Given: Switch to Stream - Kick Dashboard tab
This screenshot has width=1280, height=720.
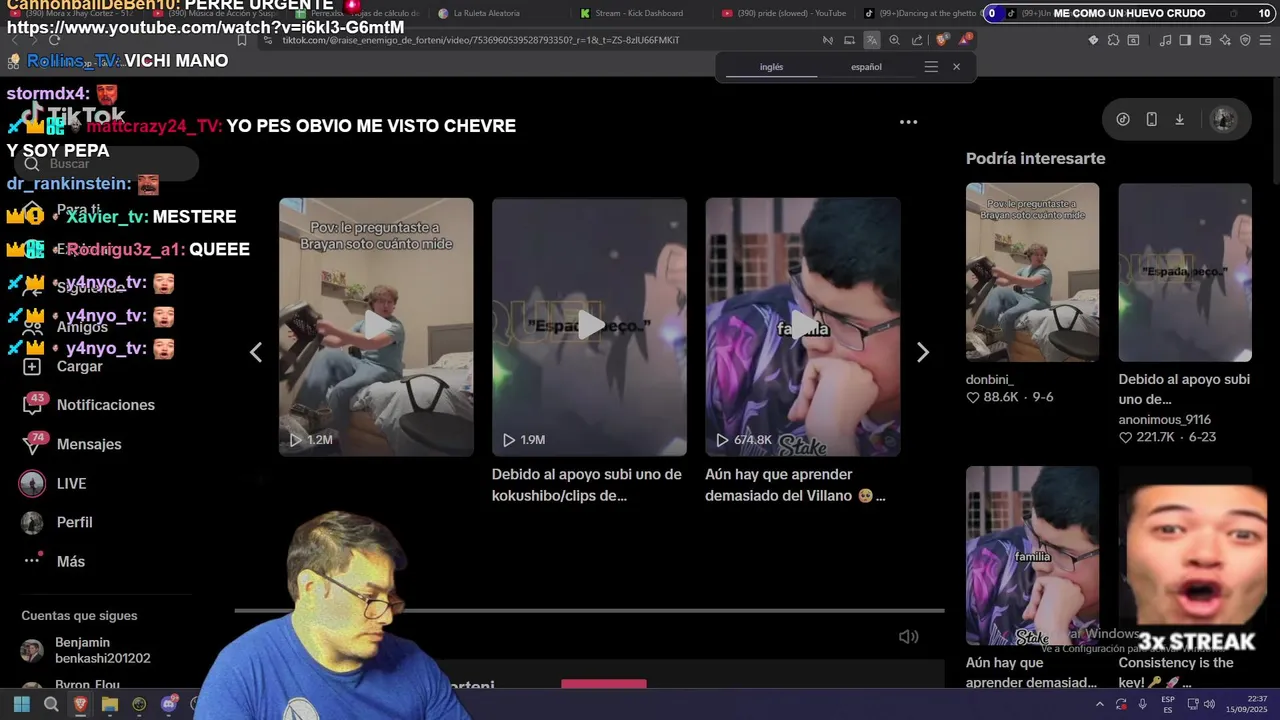Looking at the screenshot, I should pos(639,13).
